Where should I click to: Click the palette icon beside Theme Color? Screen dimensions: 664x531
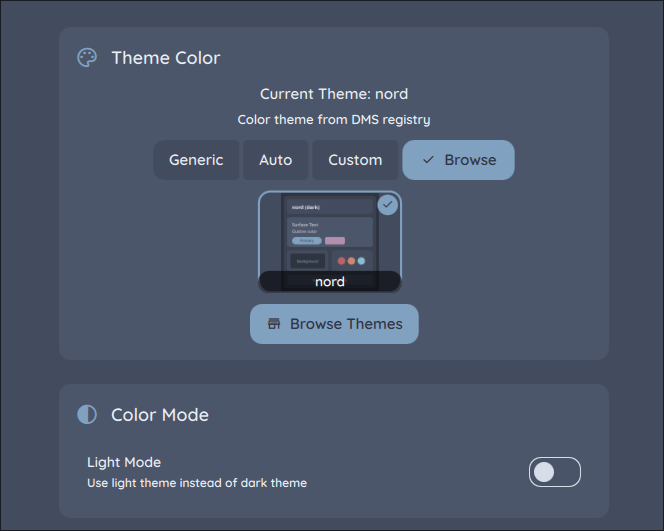[x=87, y=57]
